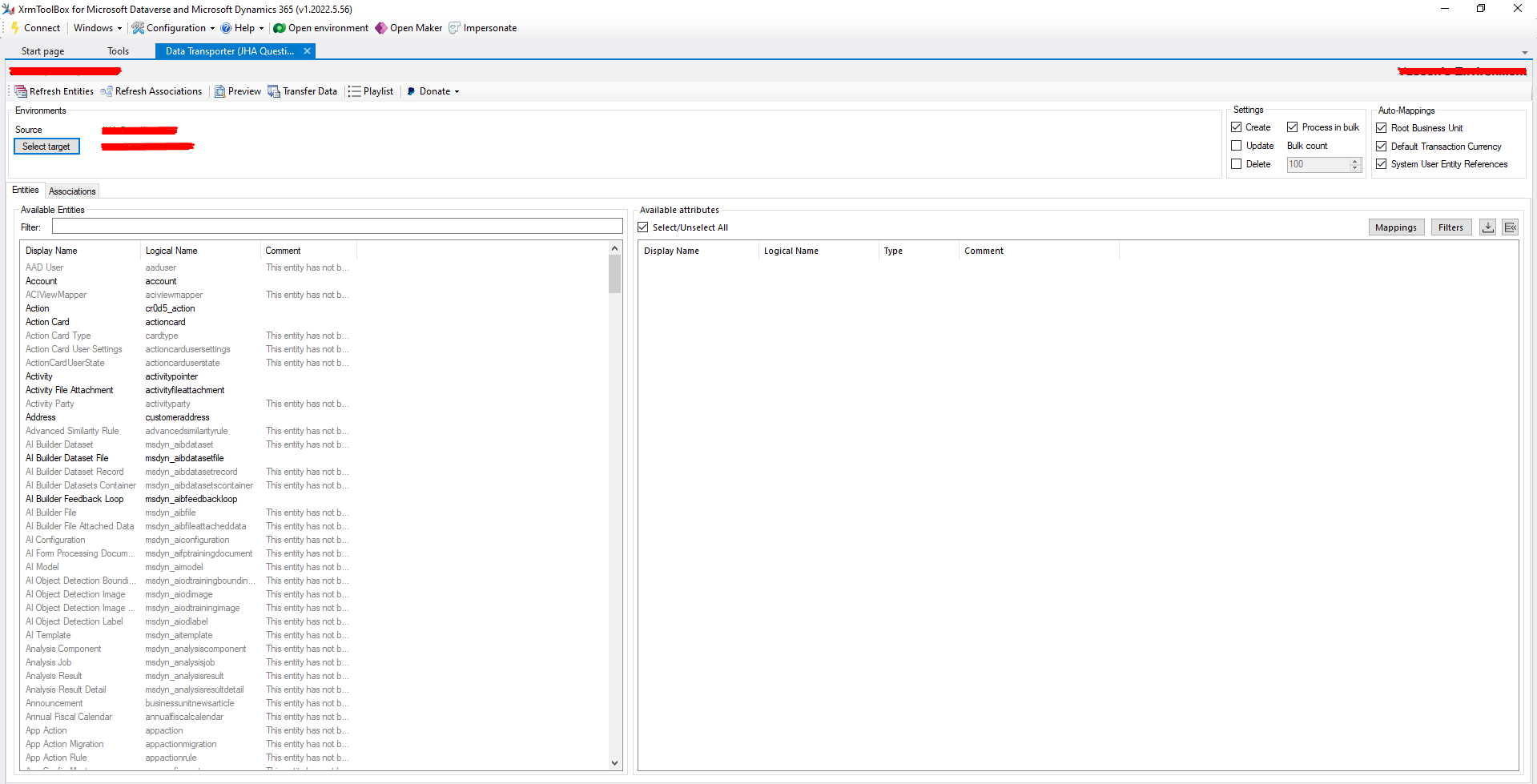Uncheck Root Business Unit auto-mapping
1537x784 pixels.
pyautogui.click(x=1382, y=127)
